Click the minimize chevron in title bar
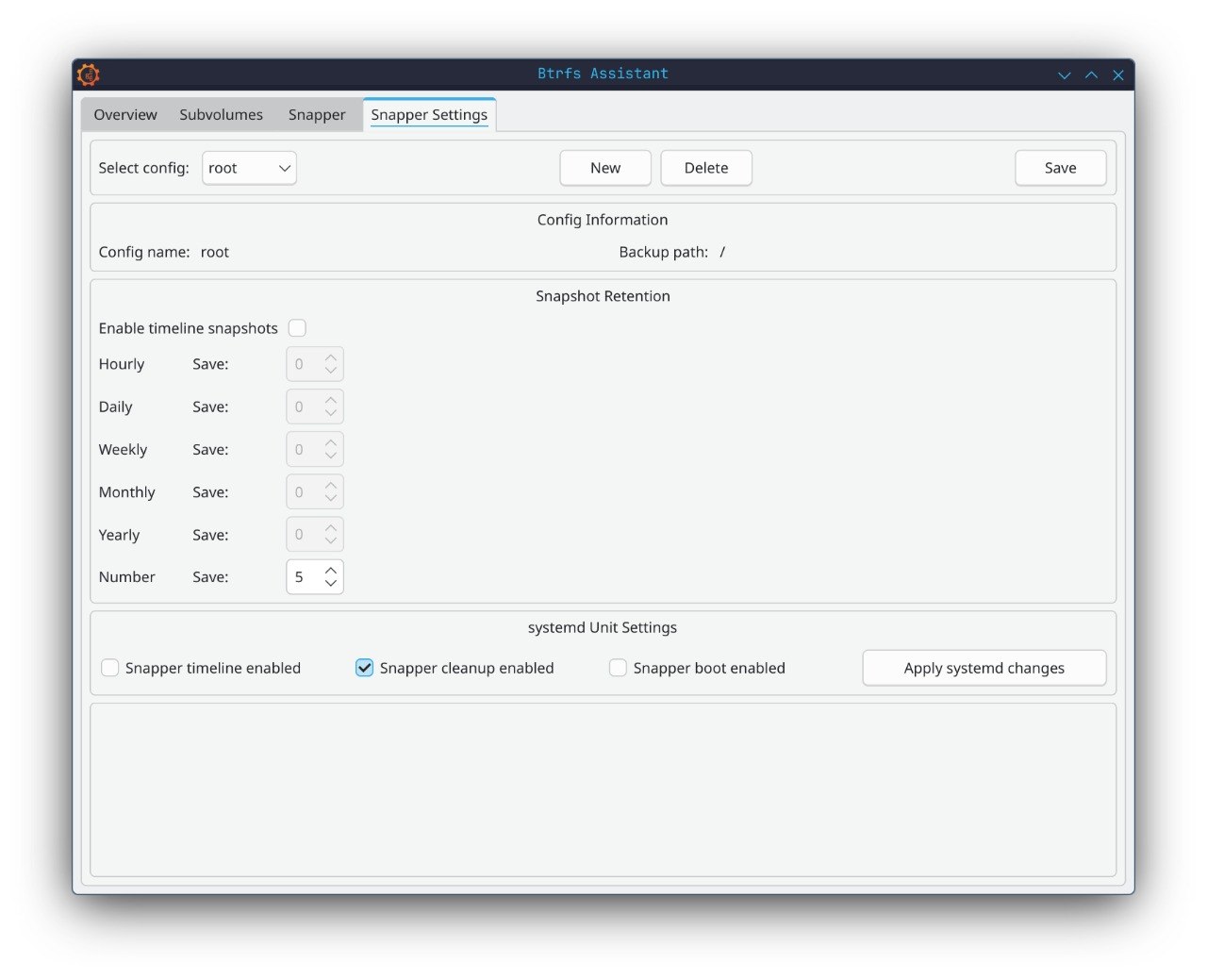Image resolution: width=1207 pixels, height=980 pixels. pos(1064,75)
